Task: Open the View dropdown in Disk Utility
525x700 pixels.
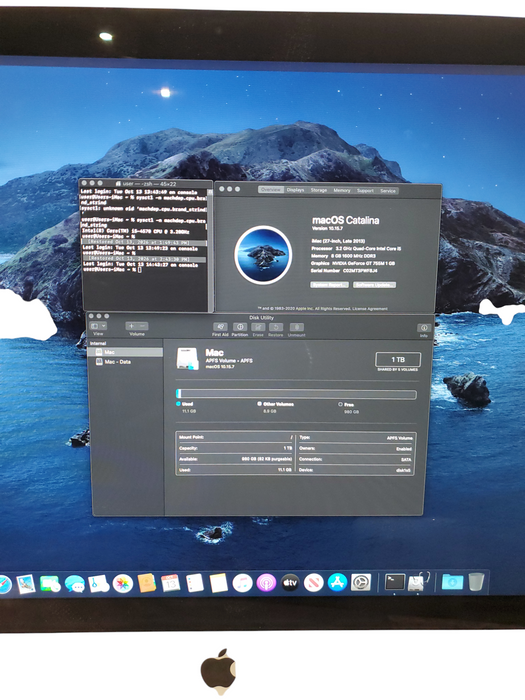Action: coord(98,326)
